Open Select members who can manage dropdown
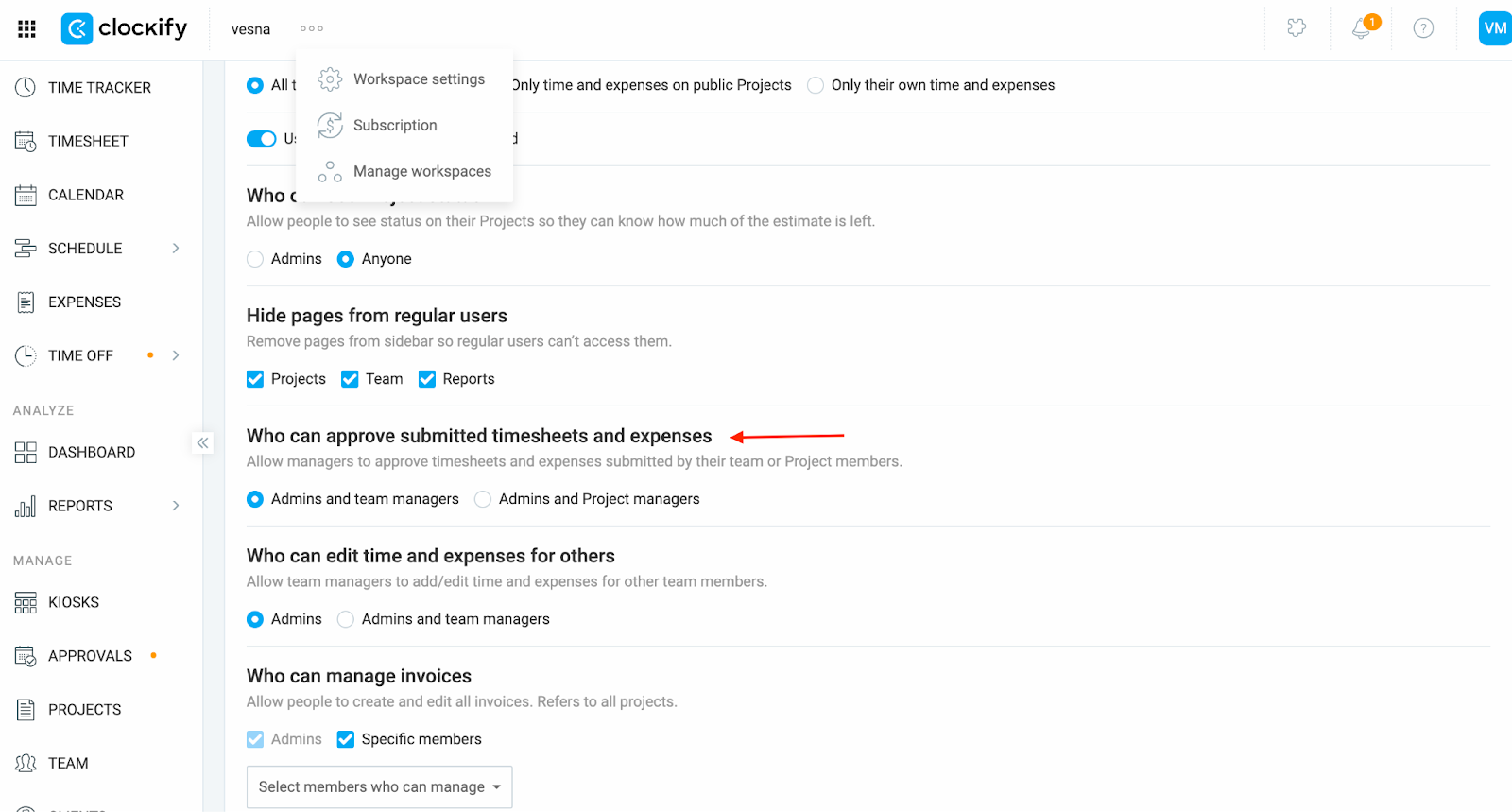Image resolution: width=1512 pixels, height=812 pixels. click(x=379, y=786)
